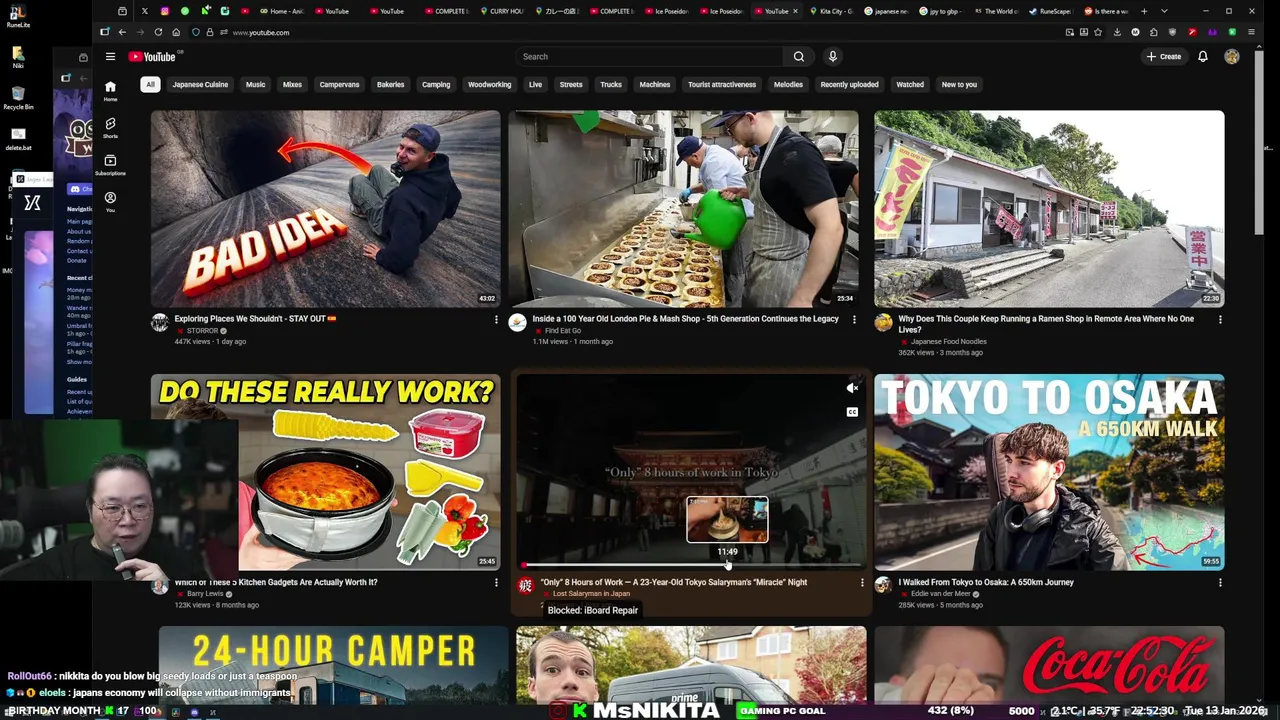Focus the YouTube search box
This screenshot has width=1280, height=720.
coord(650,57)
